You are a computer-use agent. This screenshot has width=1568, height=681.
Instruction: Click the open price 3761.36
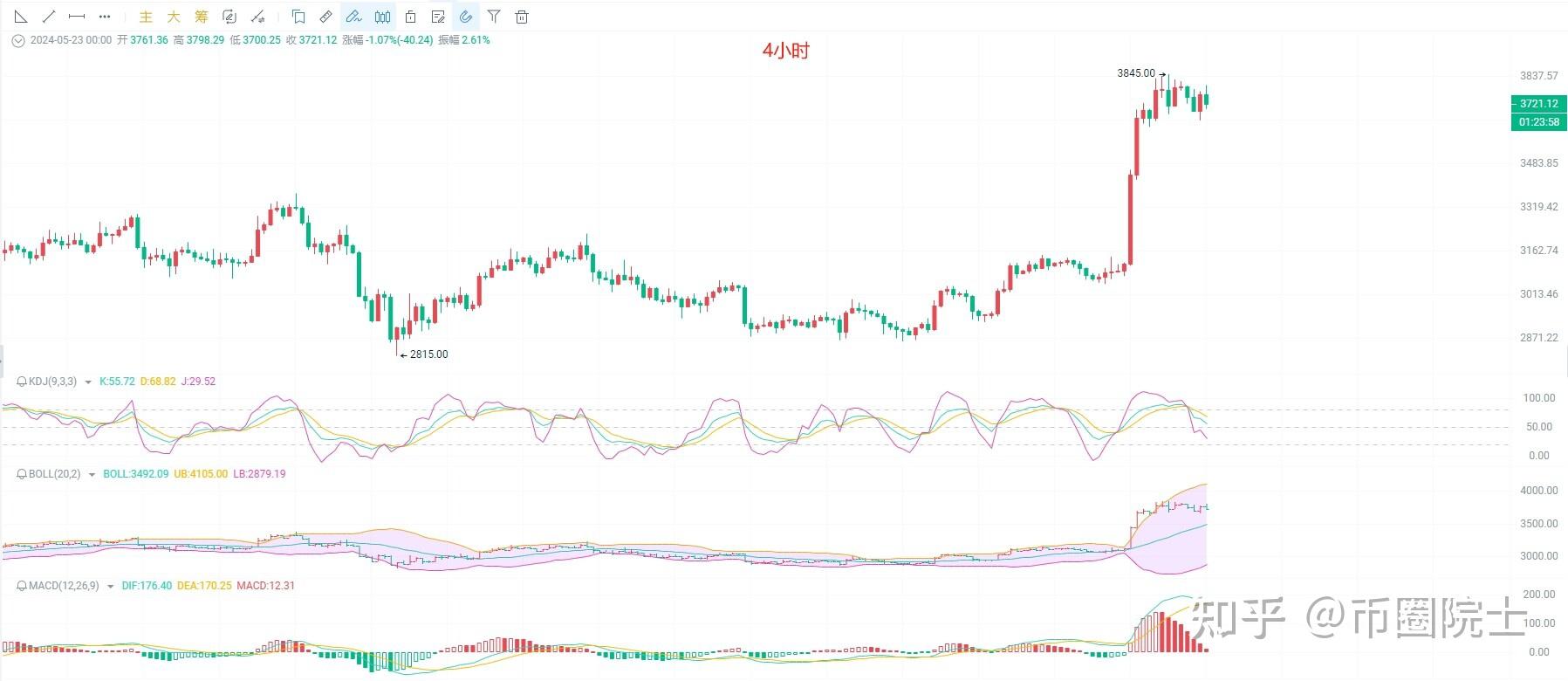[149, 40]
